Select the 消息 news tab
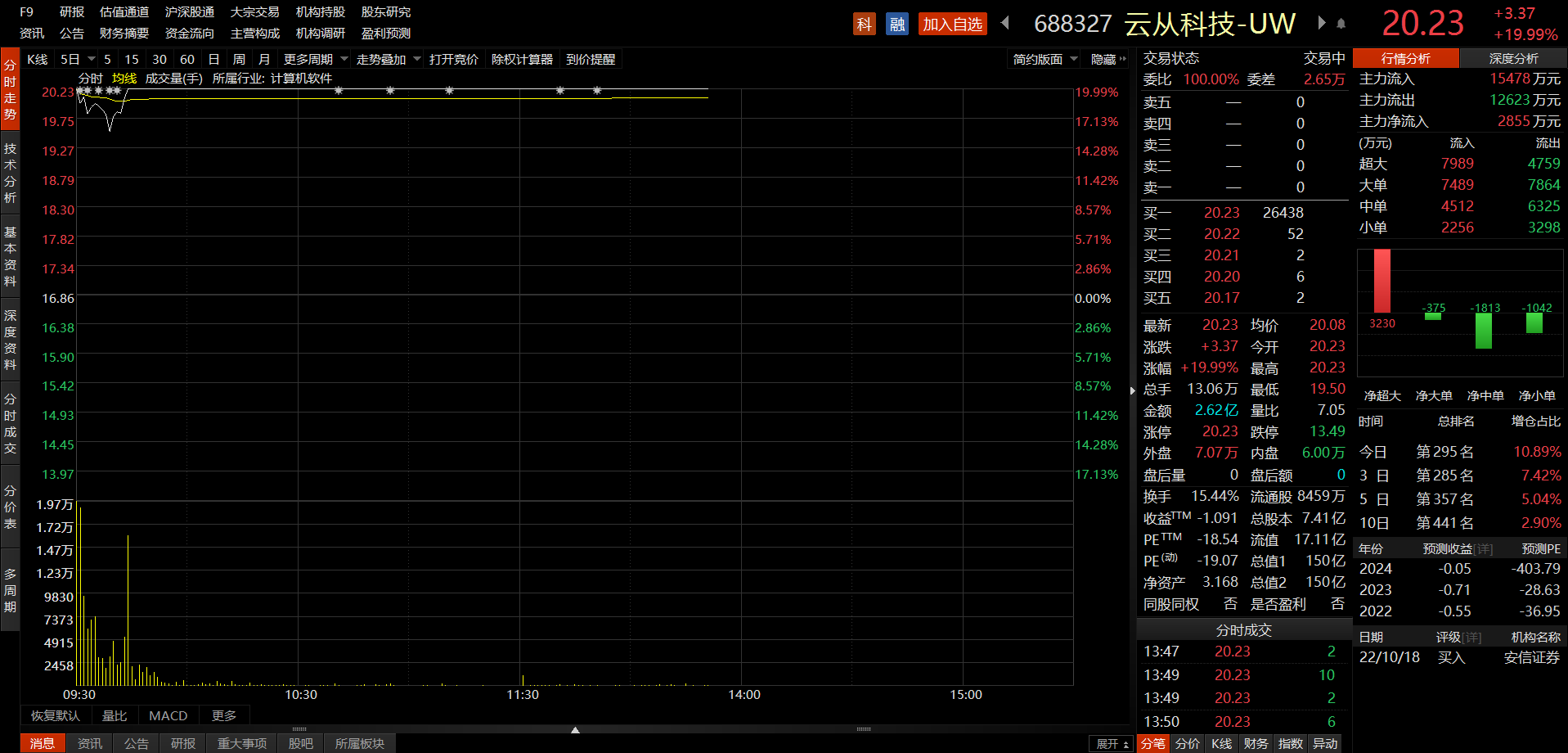The image size is (1568, 753). click(x=43, y=743)
